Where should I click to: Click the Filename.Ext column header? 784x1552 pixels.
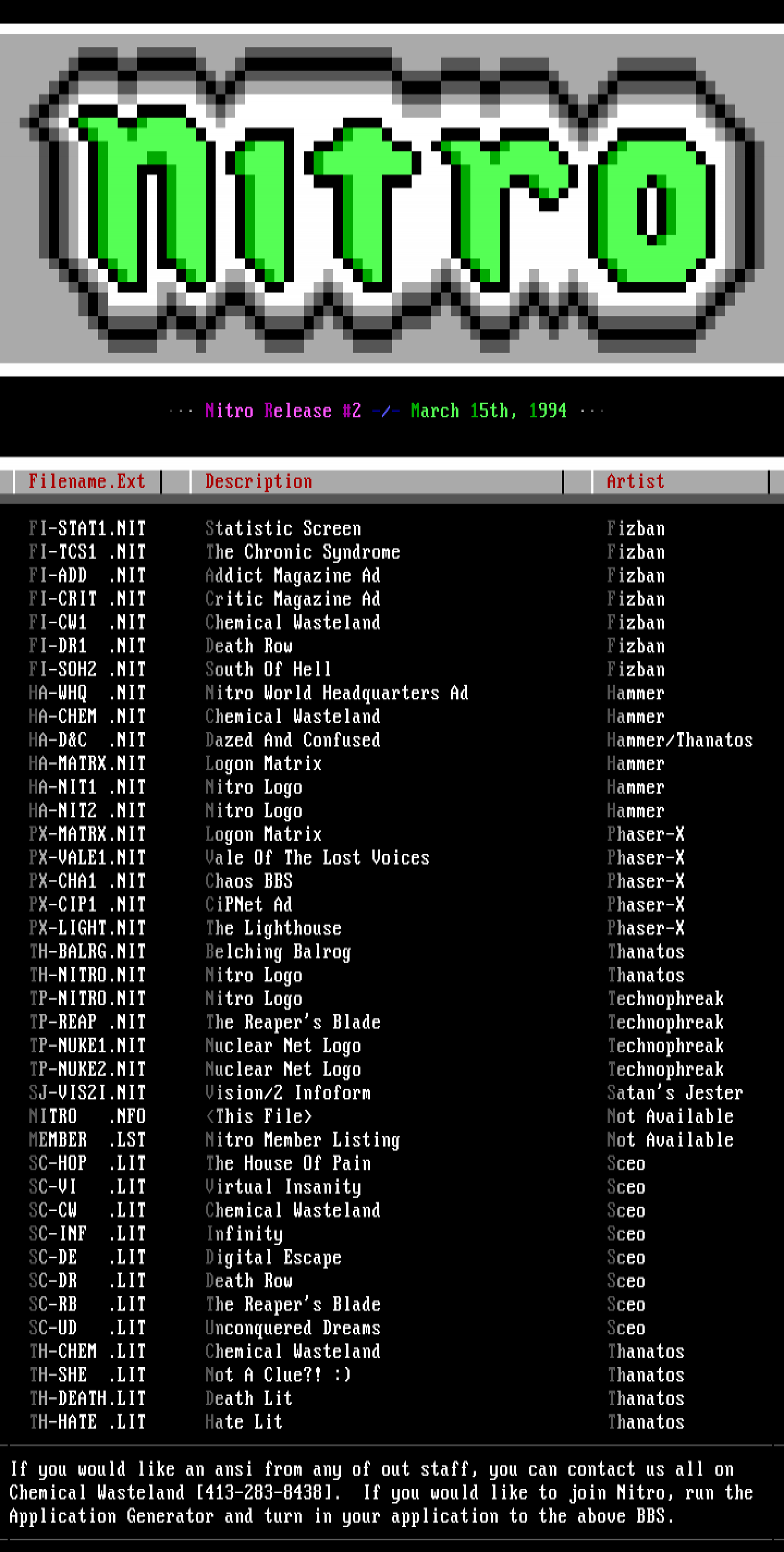(x=87, y=481)
